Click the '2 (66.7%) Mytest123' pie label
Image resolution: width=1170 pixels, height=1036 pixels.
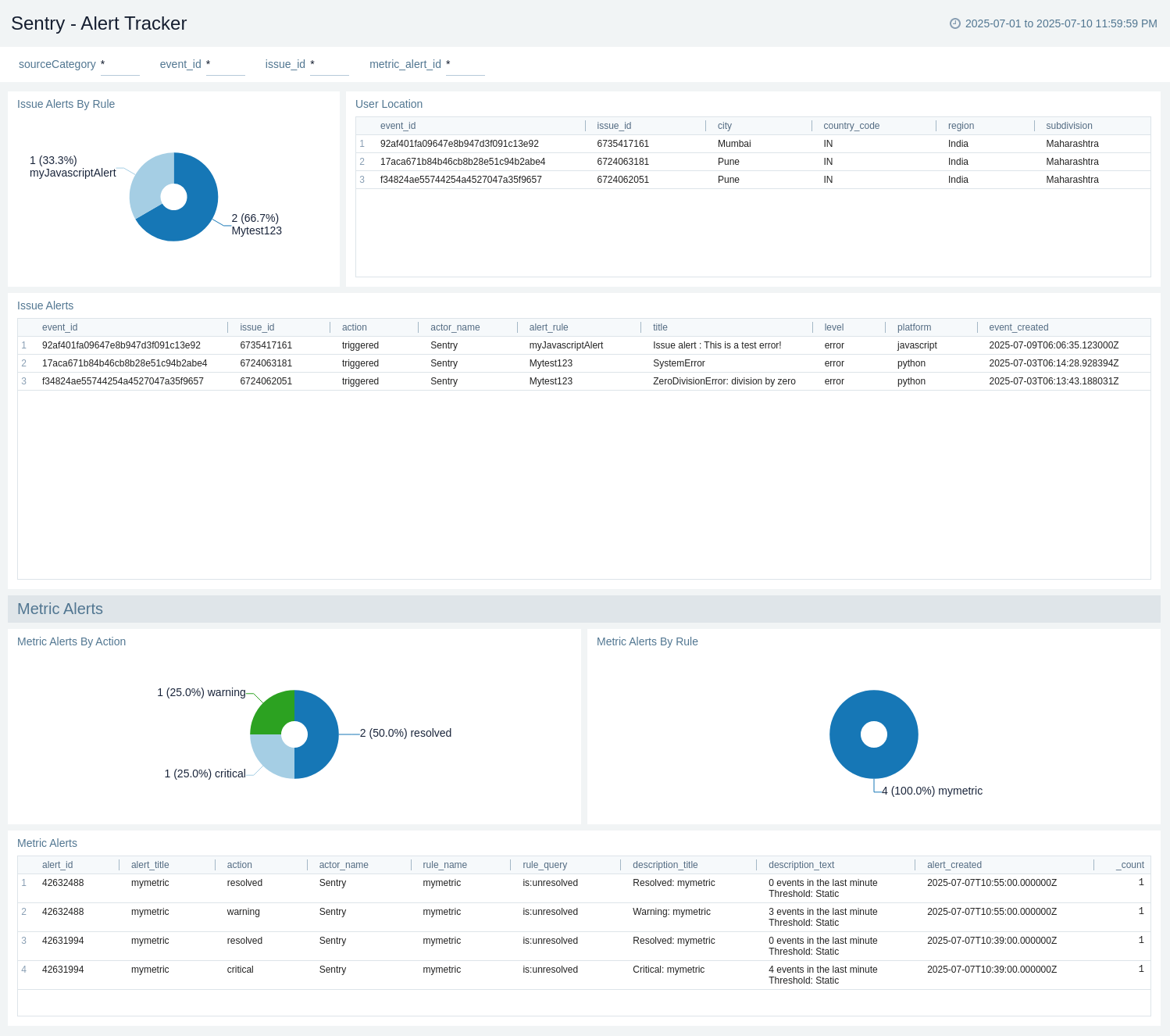tap(256, 224)
